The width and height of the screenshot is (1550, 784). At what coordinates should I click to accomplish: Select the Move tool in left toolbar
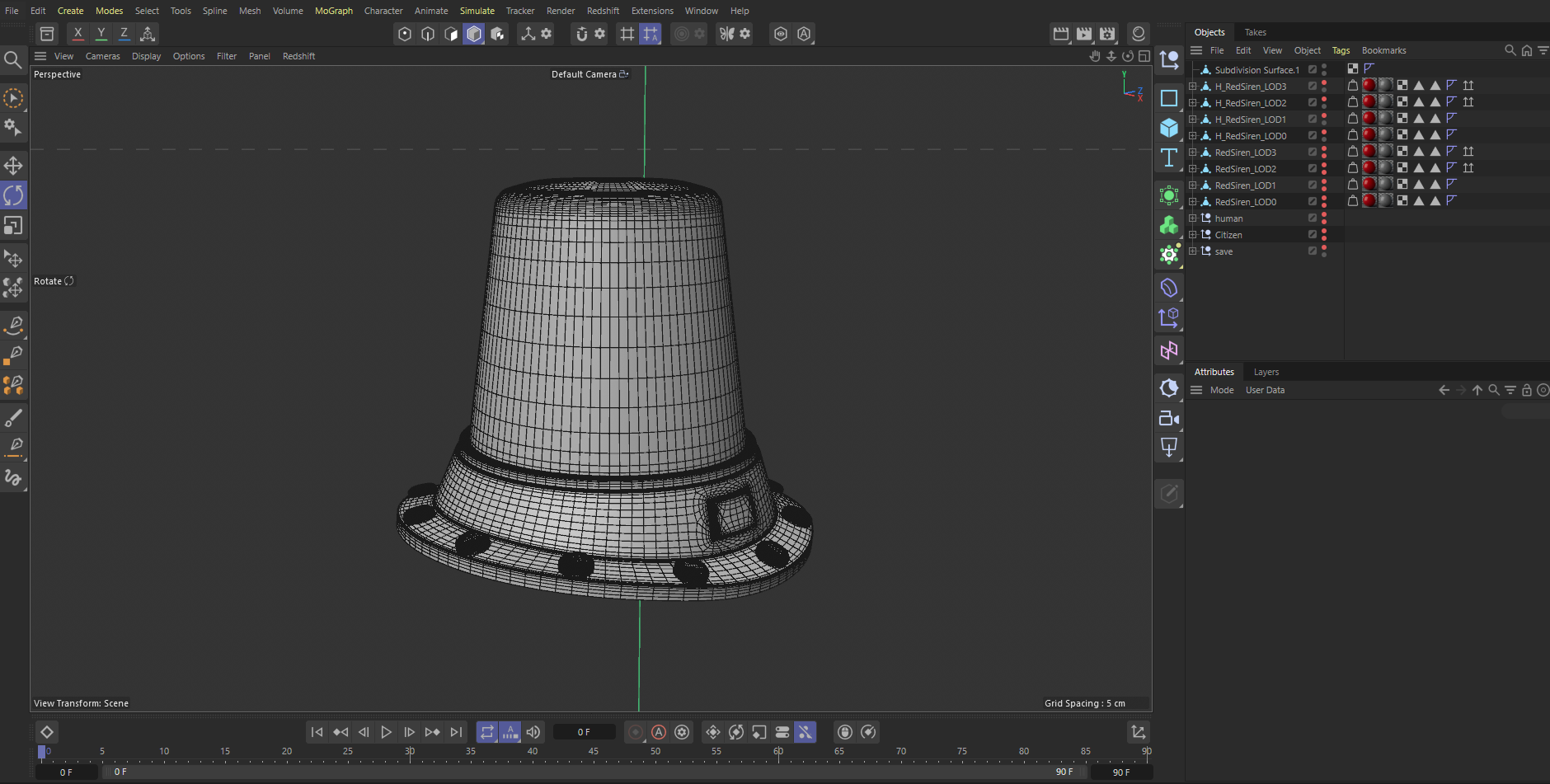click(13, 166)
